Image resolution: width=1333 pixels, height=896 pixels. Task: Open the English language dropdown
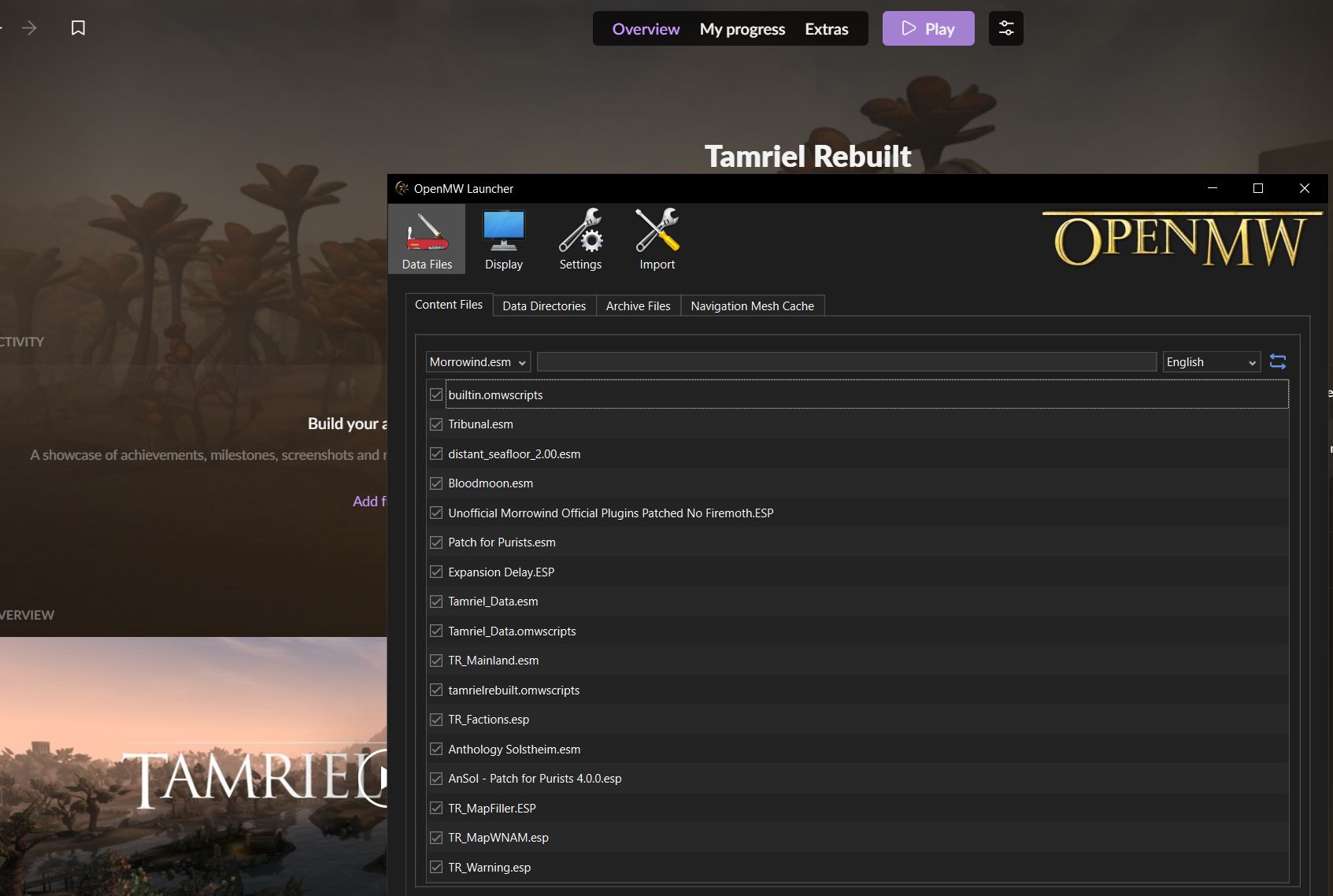pyautogui.click(x=1212, y=362)
